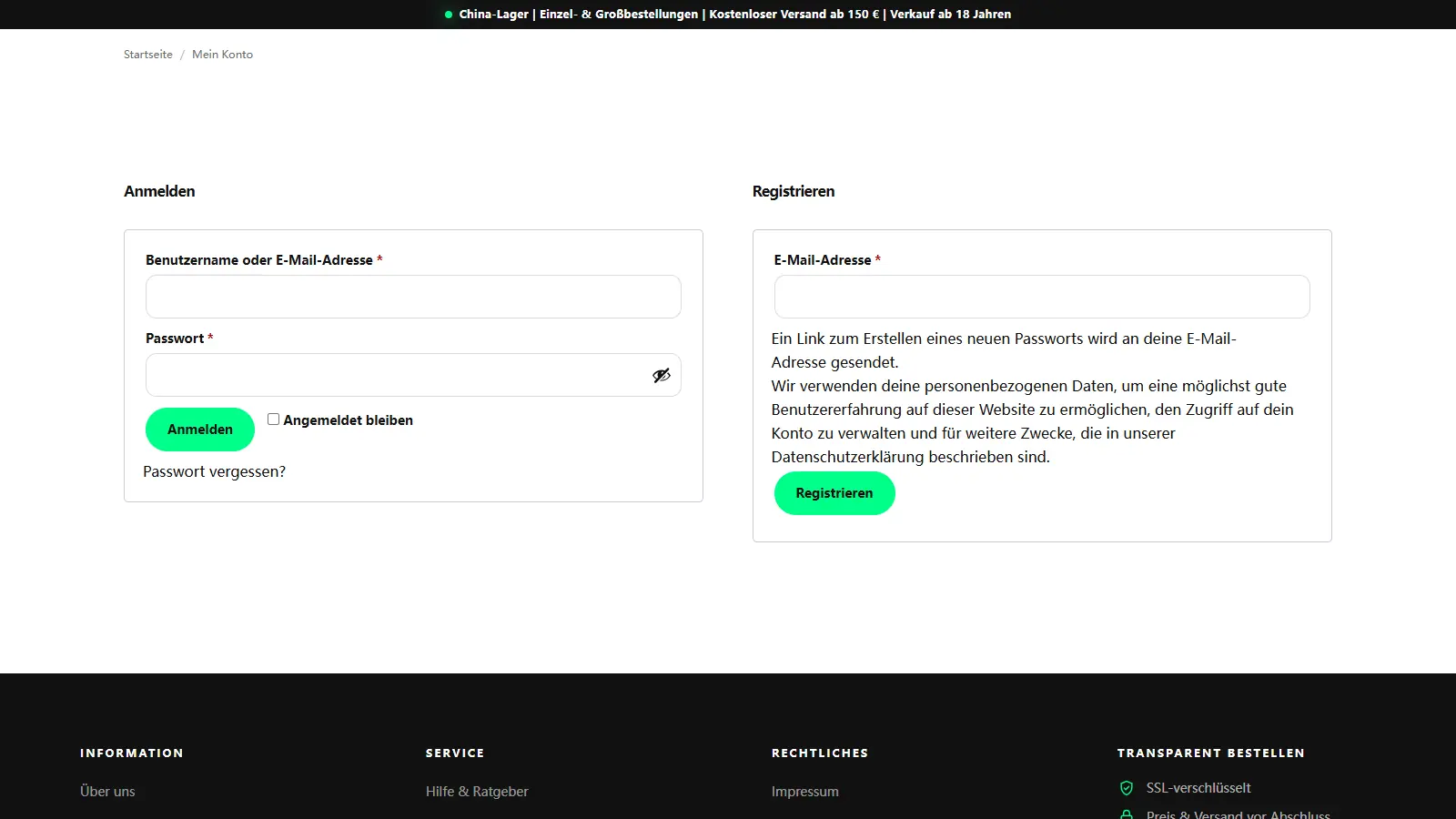Click the SSL shield checkmark icon

pyautogui.click(x=1127, y=788)
